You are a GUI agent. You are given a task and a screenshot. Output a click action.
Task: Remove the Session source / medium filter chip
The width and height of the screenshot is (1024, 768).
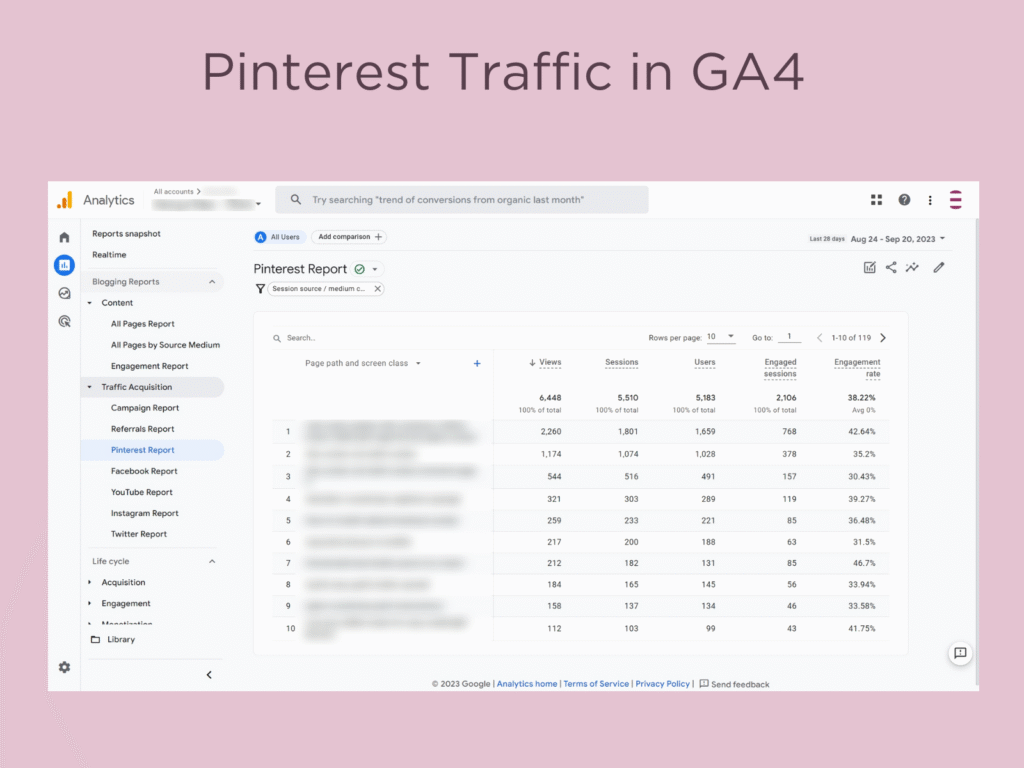pyautogui.click(x=377, y=289)
